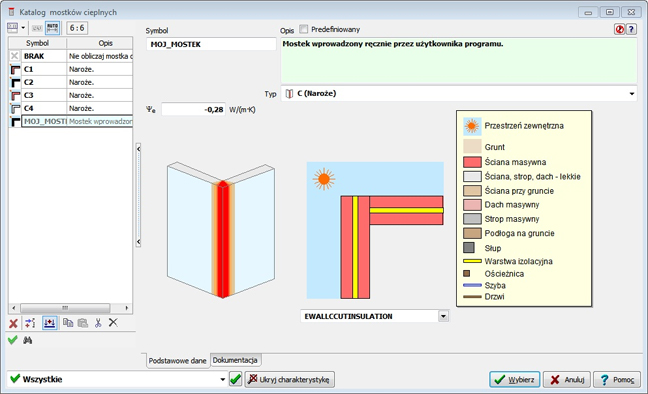Click the Wybierz button
Screen dimensions: 648x394
(515, 380)
